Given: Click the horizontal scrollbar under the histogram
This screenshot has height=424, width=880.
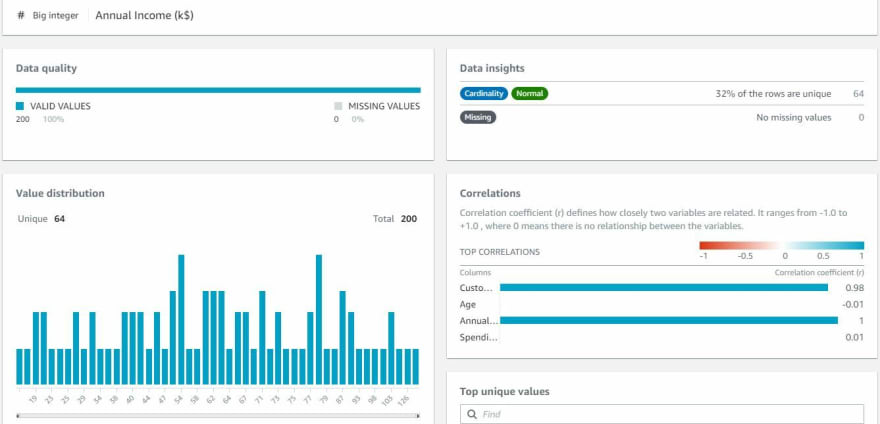Looking at the screenshot, I should tap(218, 416).
